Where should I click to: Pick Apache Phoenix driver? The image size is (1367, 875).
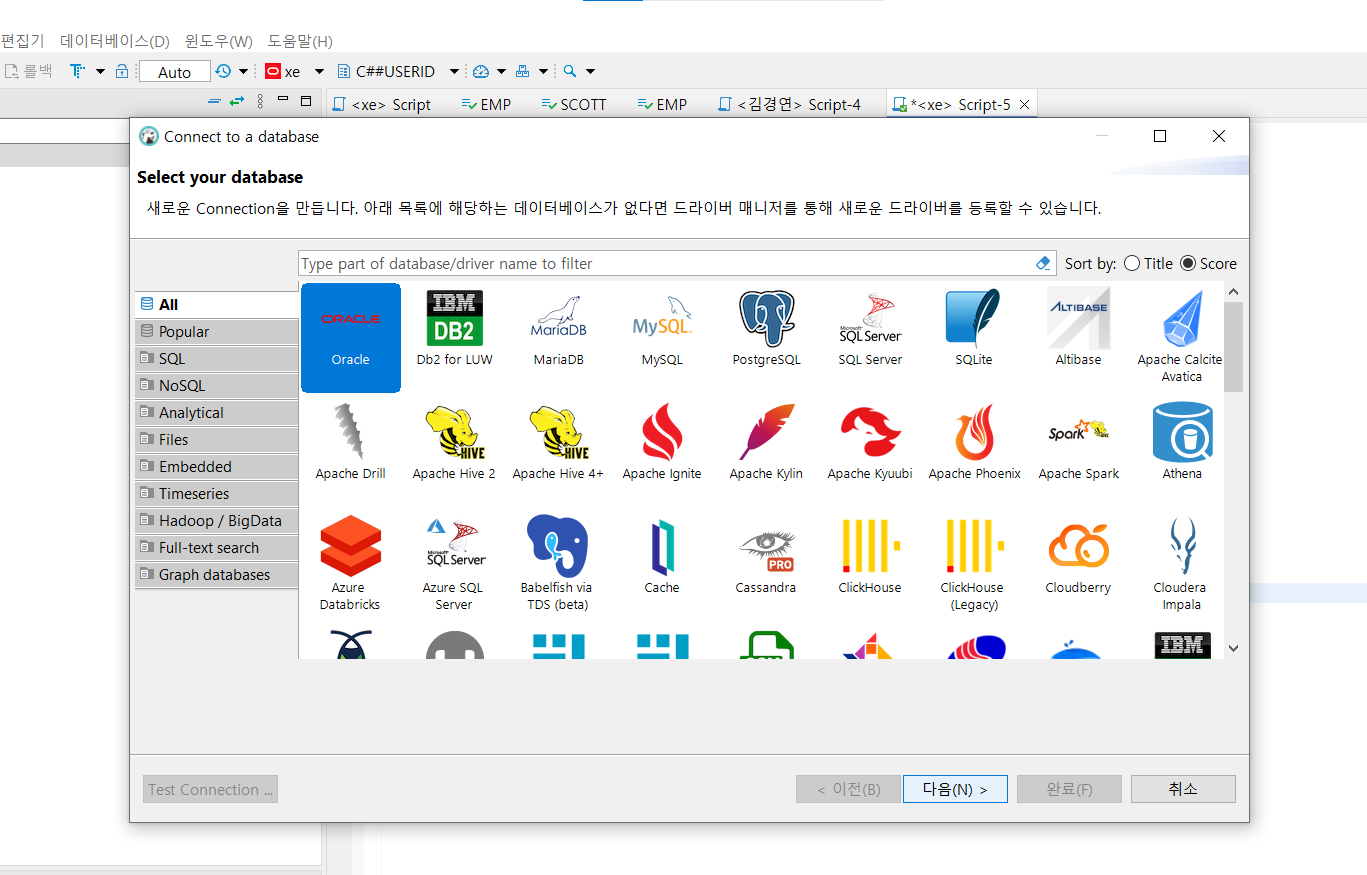(974, 443)
